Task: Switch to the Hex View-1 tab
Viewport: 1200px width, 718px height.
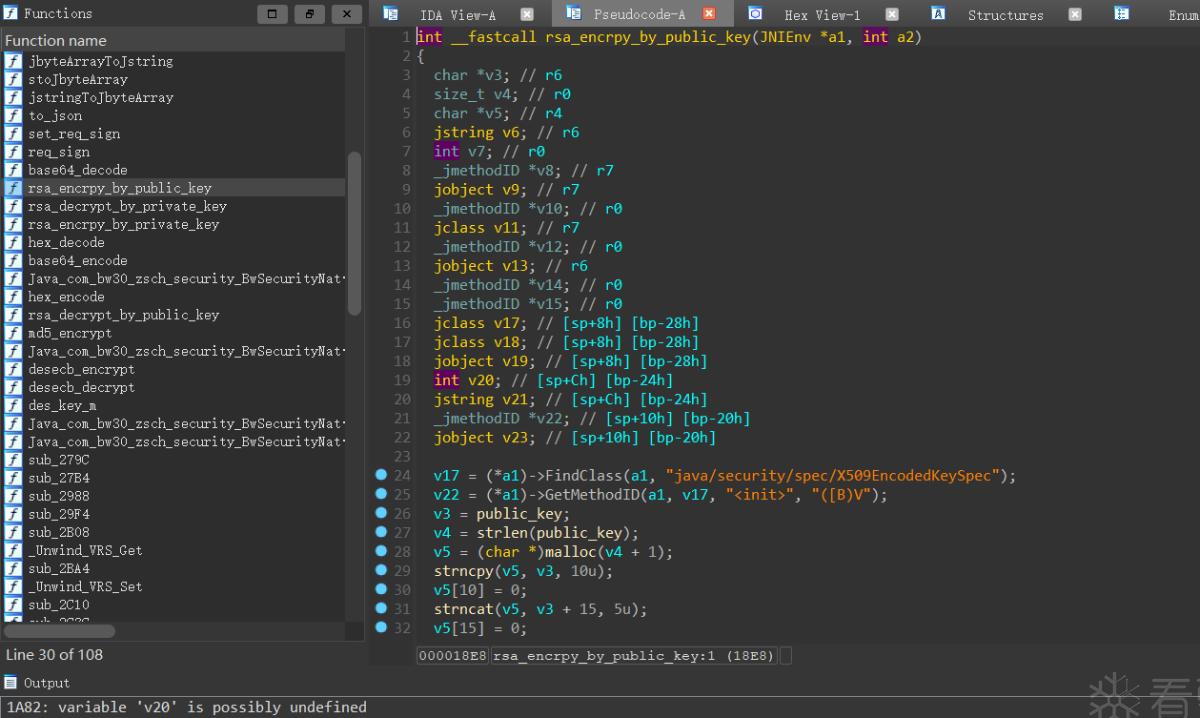Action: tap(822, 14)
